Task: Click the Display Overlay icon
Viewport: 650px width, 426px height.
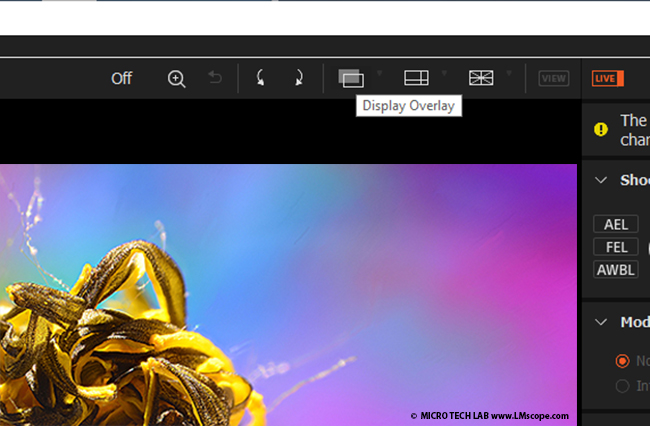Action: tap(350, 78)
